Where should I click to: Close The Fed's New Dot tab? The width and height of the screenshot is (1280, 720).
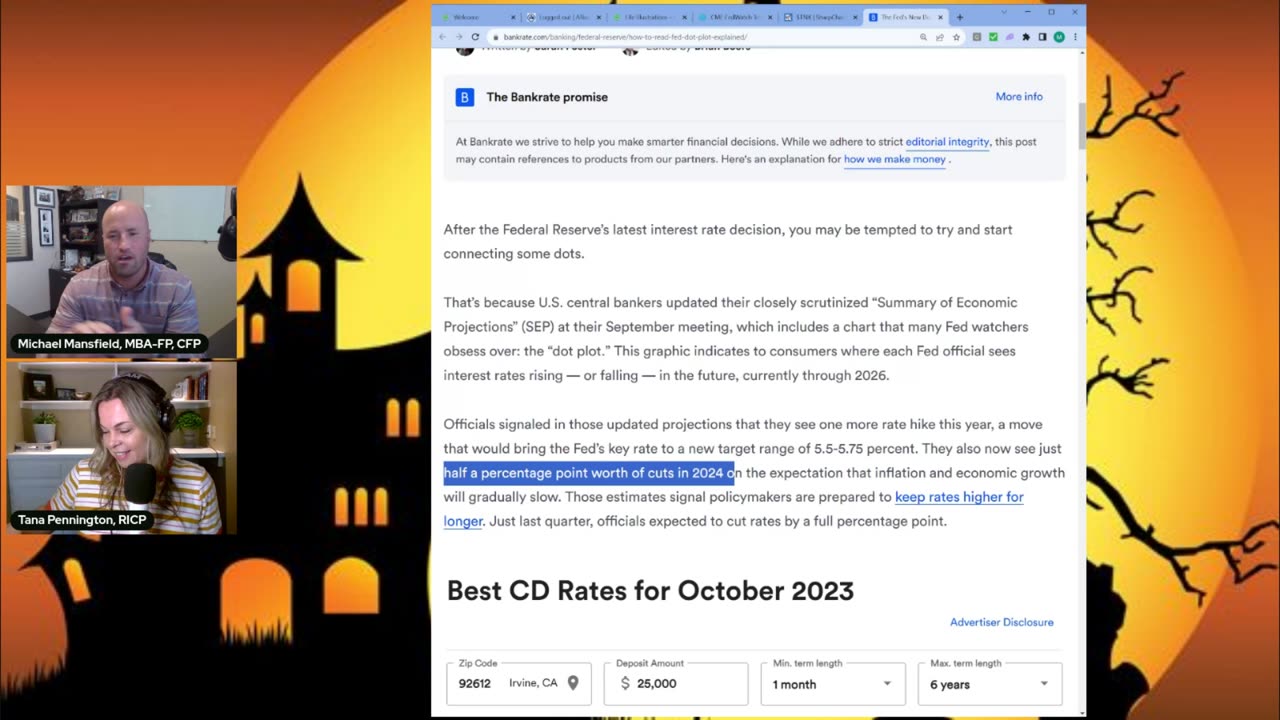(x=940, y=17)
